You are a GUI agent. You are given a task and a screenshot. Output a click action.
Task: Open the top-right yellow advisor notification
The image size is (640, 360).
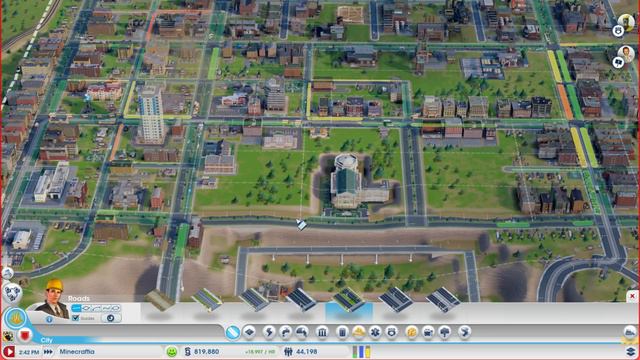pyautogui.click(x=626, y=22)
